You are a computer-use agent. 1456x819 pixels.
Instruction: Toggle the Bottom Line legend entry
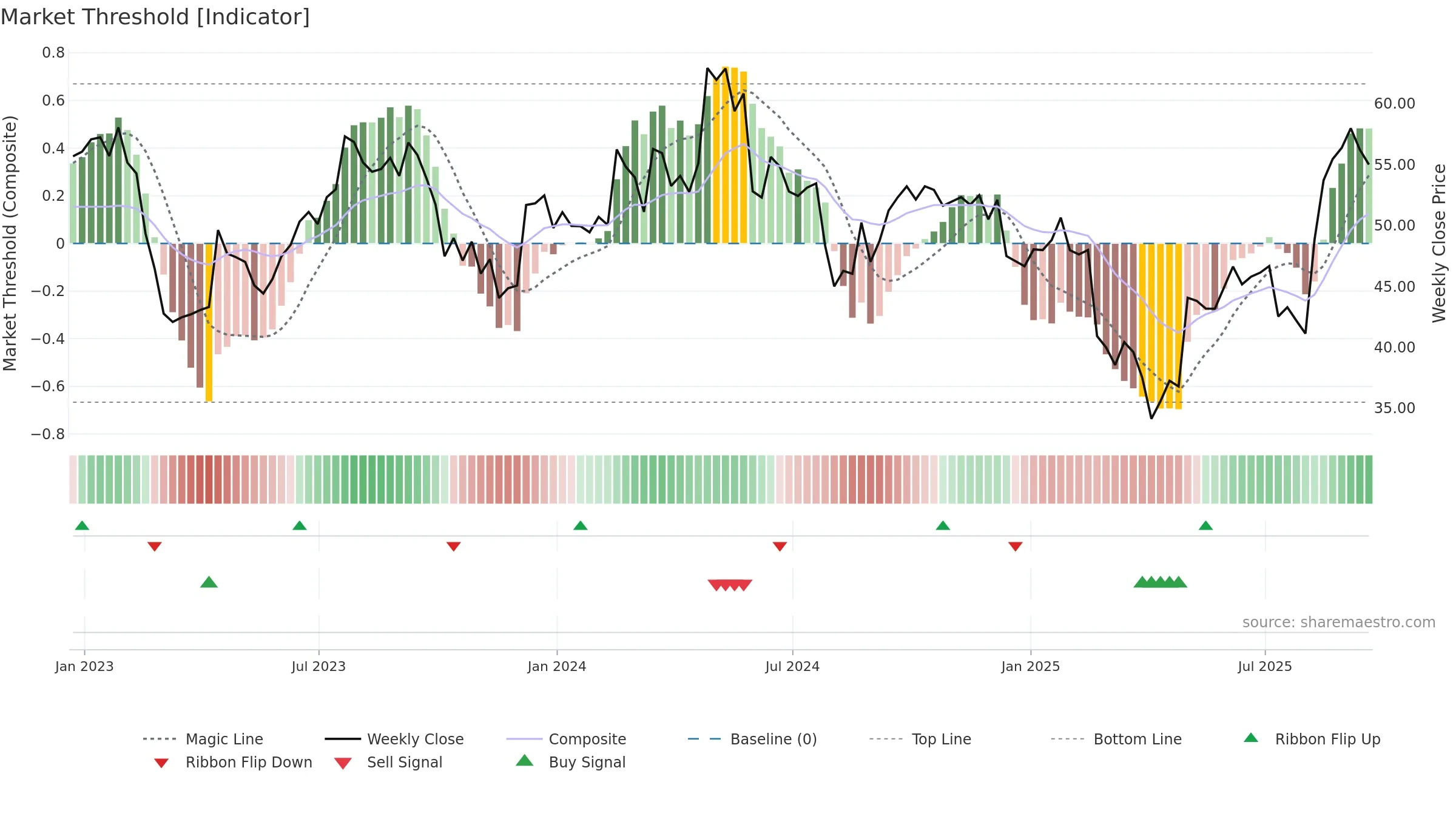point(1116,739)
